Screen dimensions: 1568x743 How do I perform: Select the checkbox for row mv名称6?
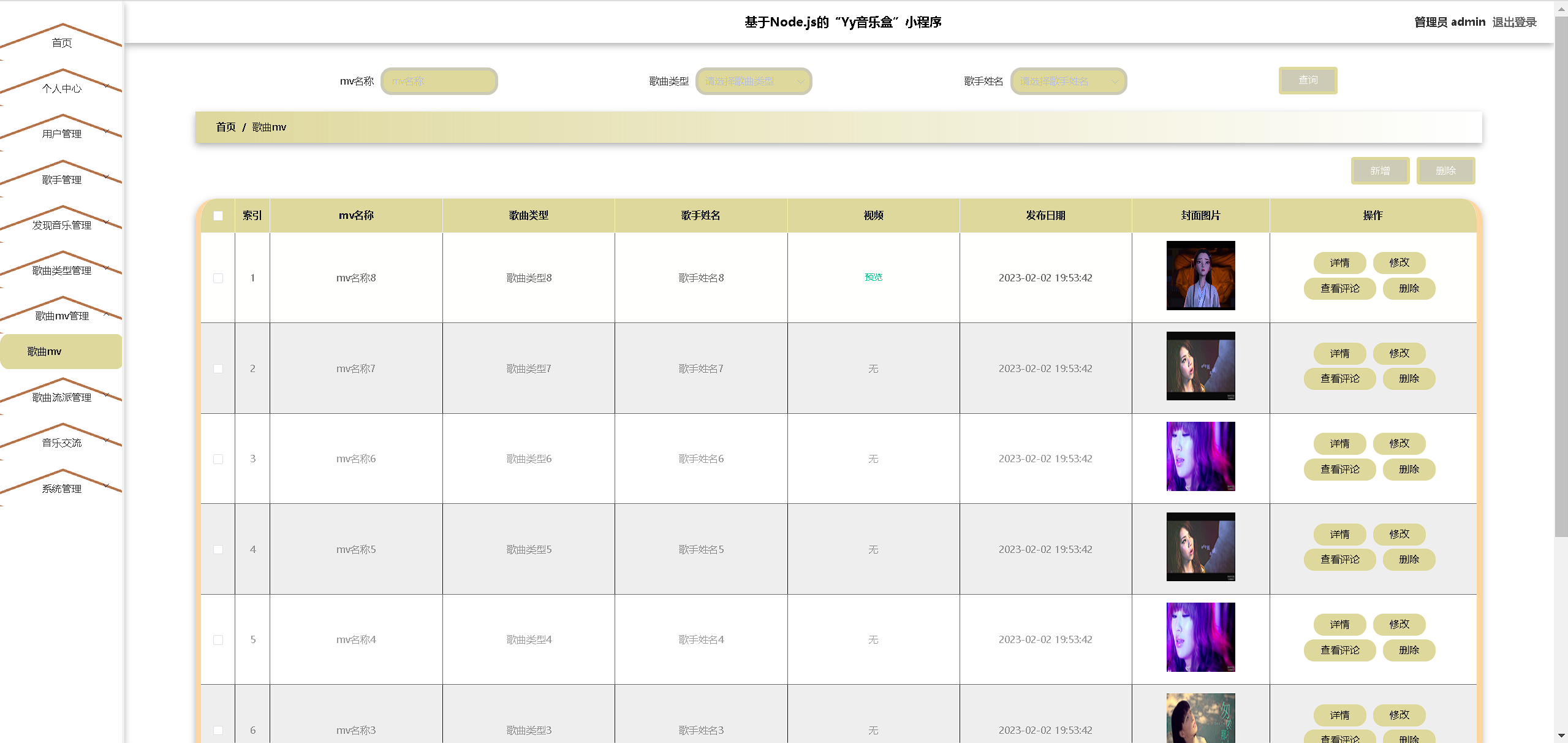point(218,459)
